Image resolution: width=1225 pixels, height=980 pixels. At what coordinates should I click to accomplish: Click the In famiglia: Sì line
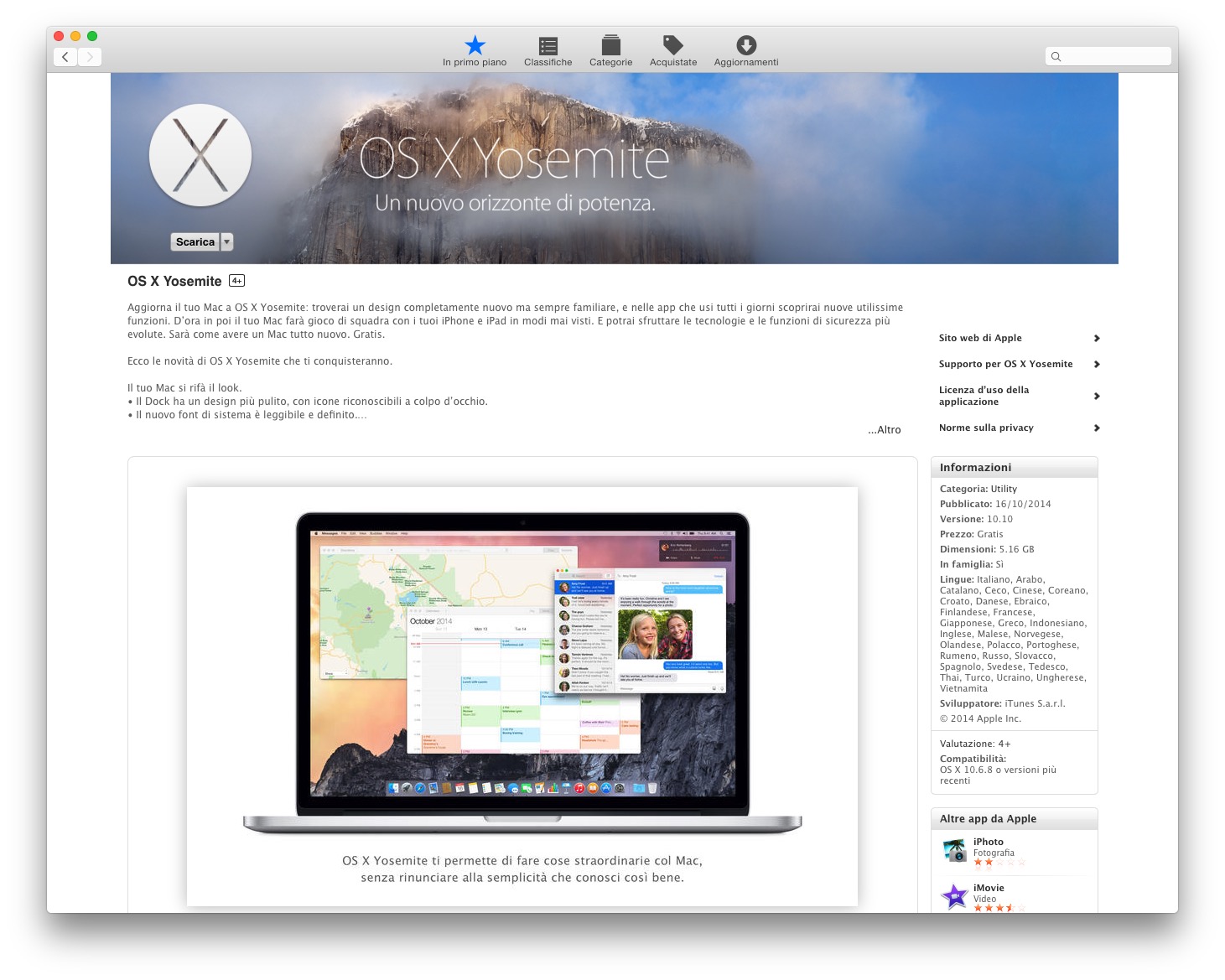coord(972,564)
